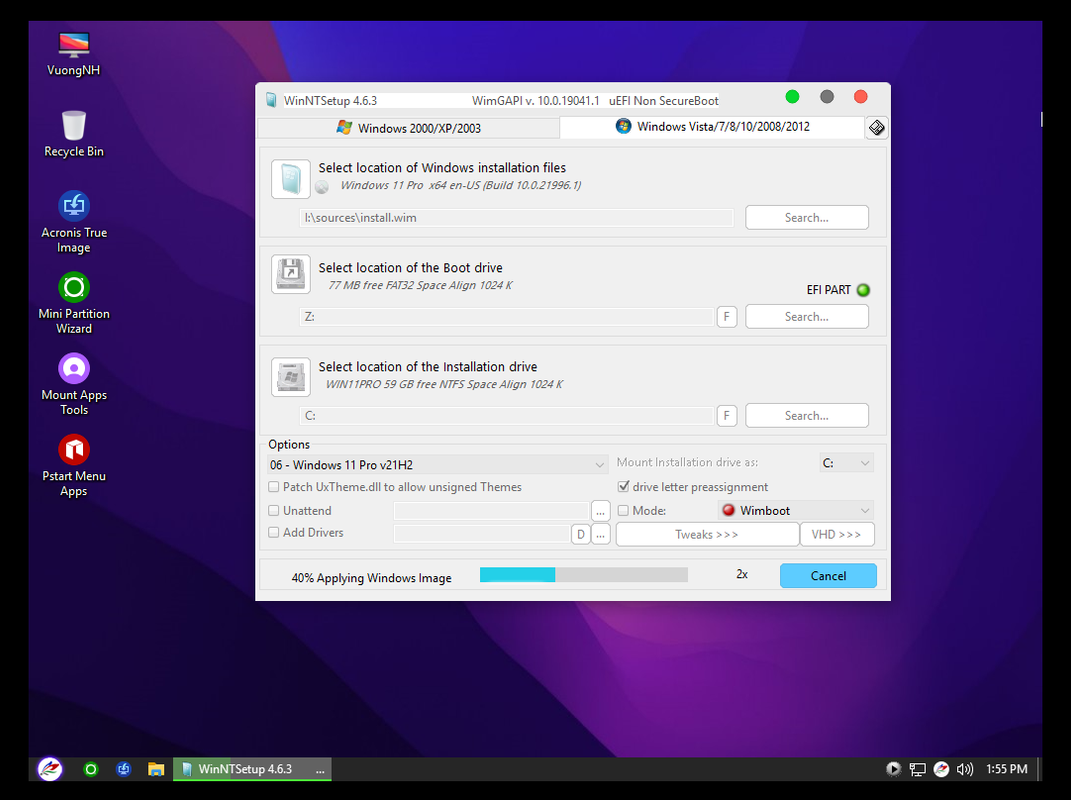Click Search for installation files
The height and width of the screenshot is (800, 1071).
coord(807,217)
